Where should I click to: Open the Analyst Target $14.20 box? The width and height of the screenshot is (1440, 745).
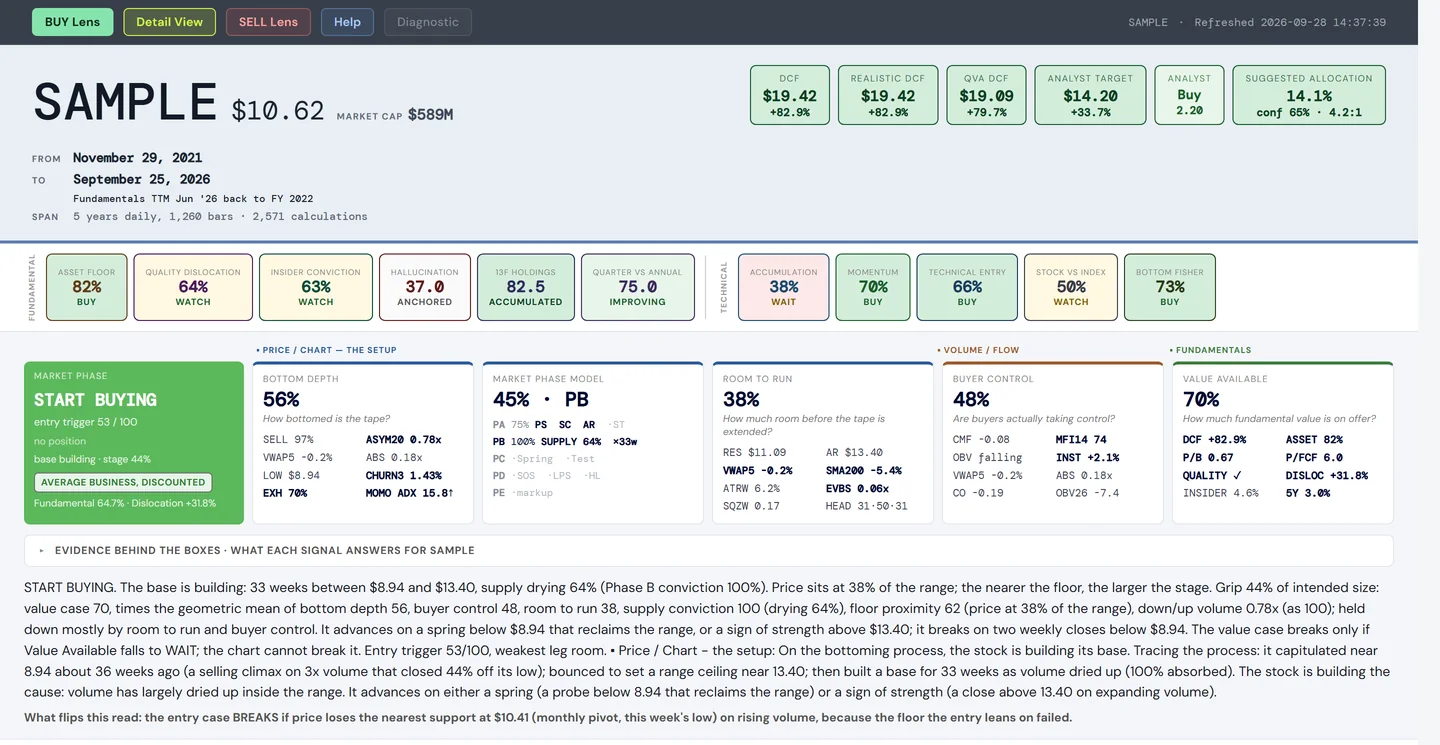pyautogui.click(x=1090, y=95)
